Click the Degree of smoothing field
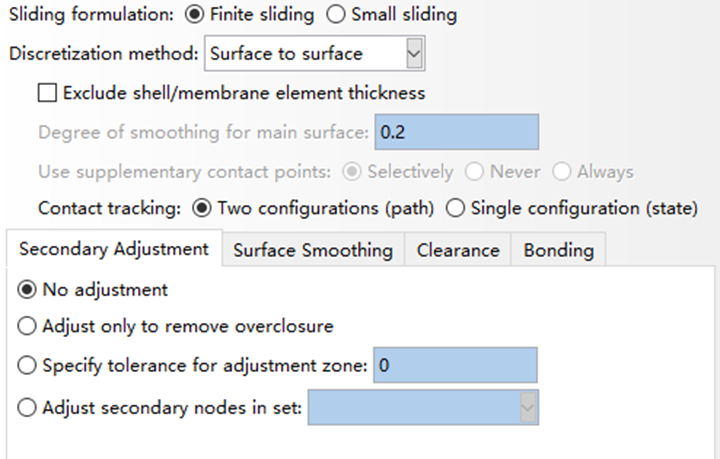The height and width of the screenshot is (459, 720). point(455,132)
